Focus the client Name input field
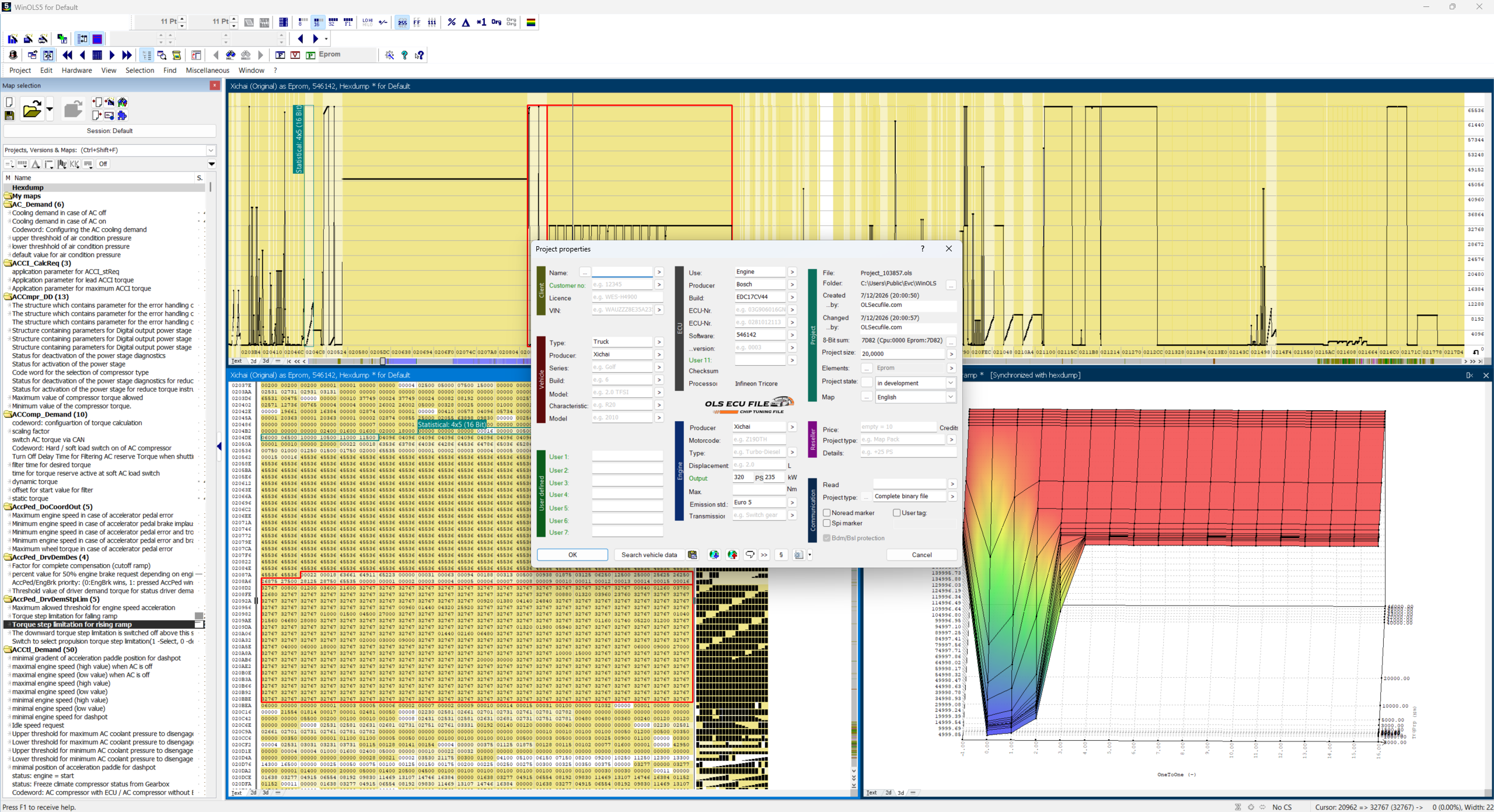Viewport: 1494px width, 812px height. [622, 272]
